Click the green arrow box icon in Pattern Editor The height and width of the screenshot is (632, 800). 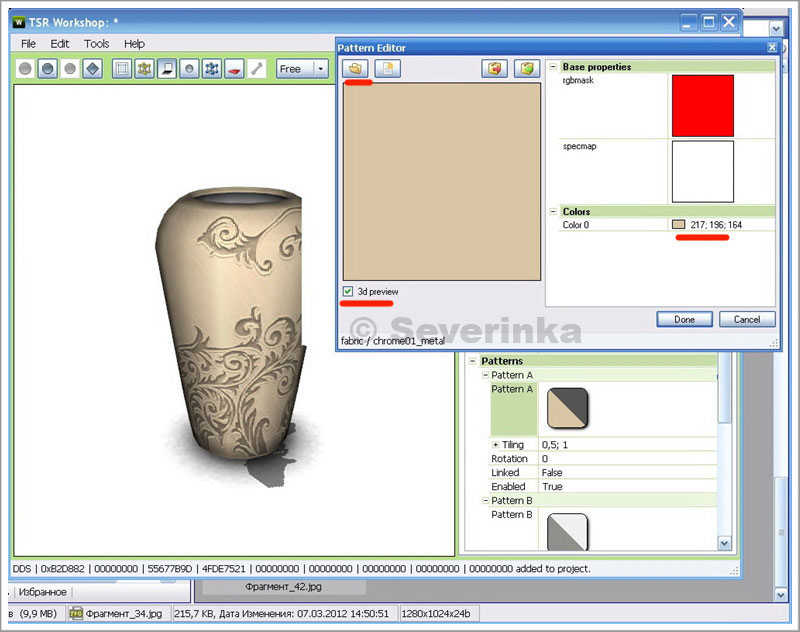526,69
